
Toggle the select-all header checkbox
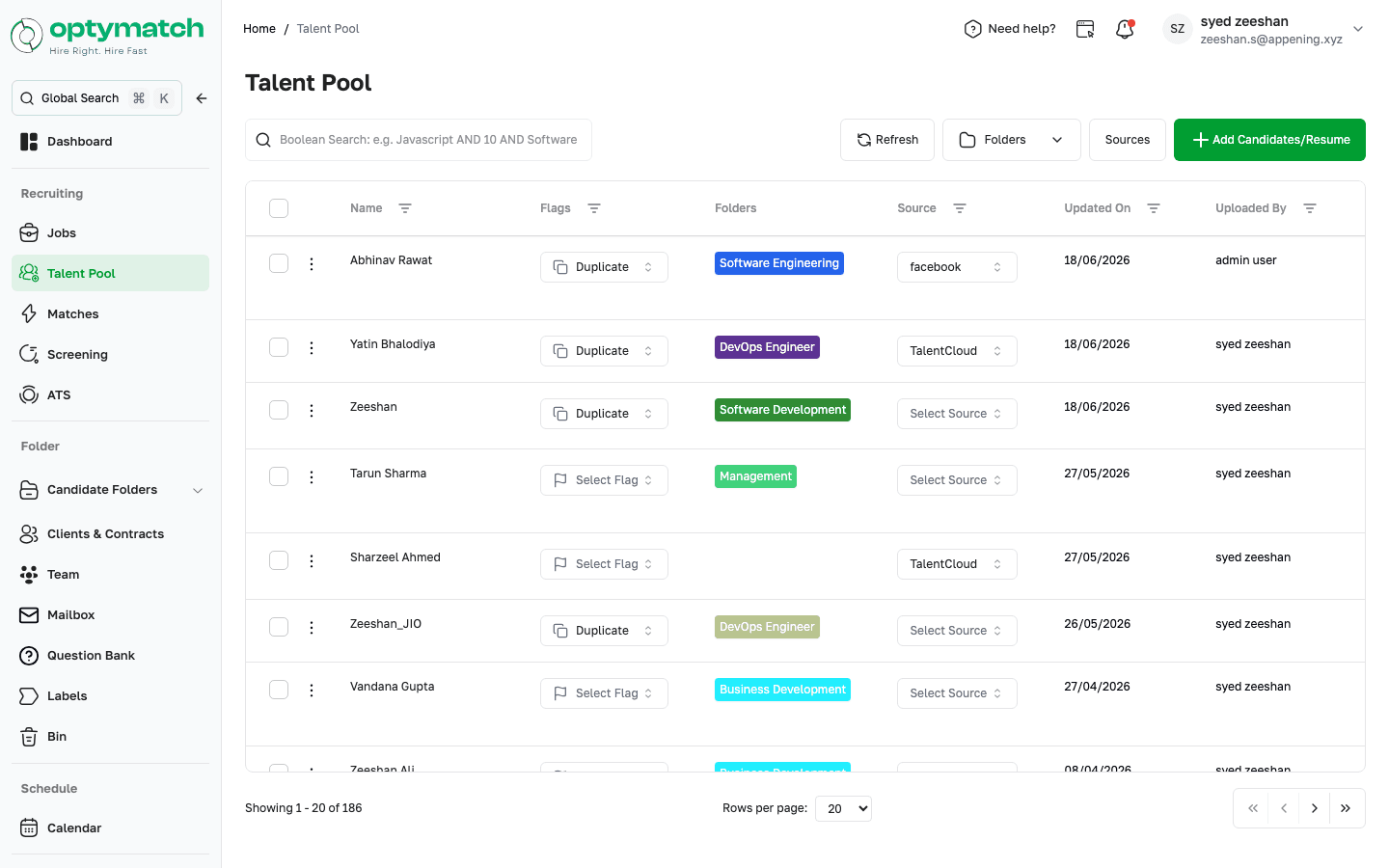(279, 208)
